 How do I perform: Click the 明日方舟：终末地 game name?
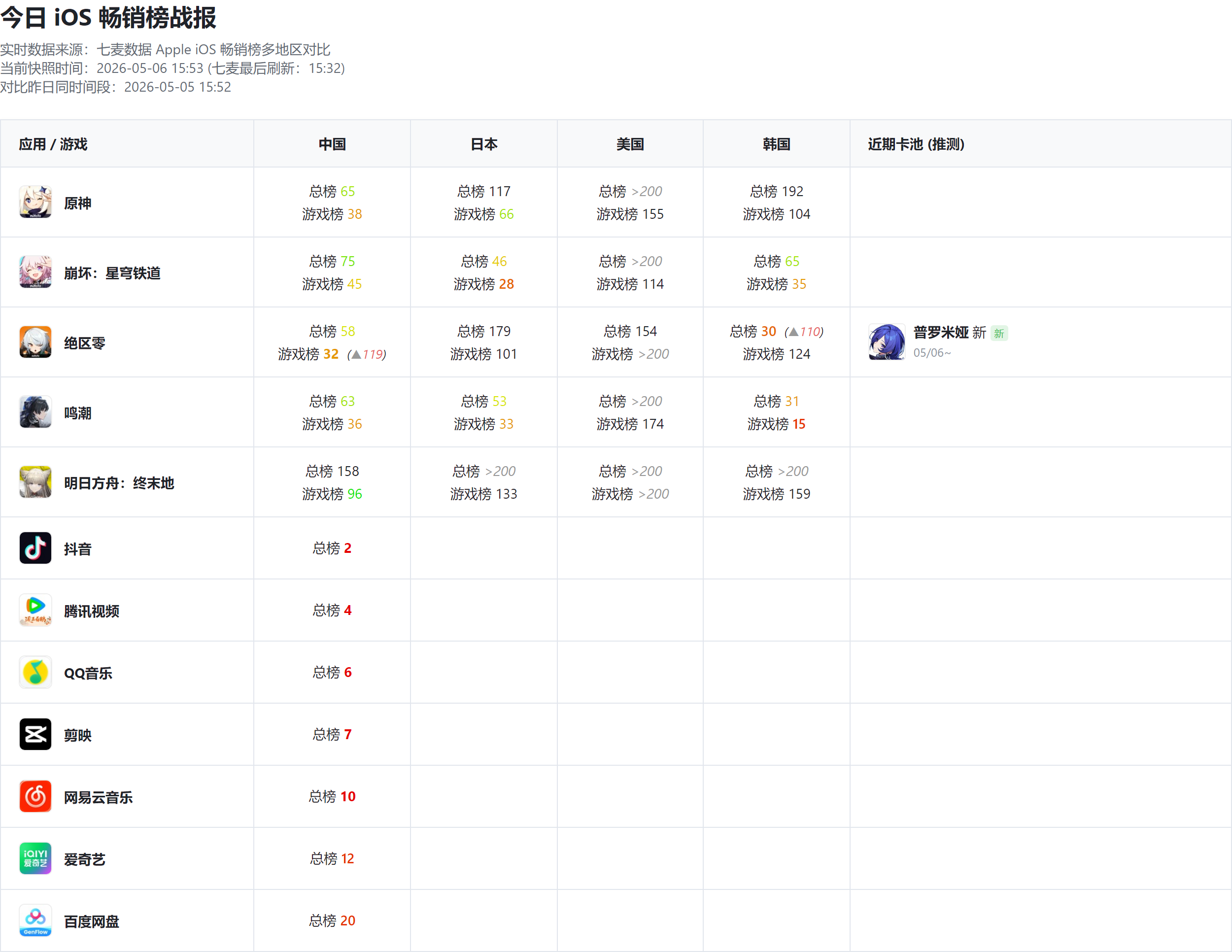(119, 483)
